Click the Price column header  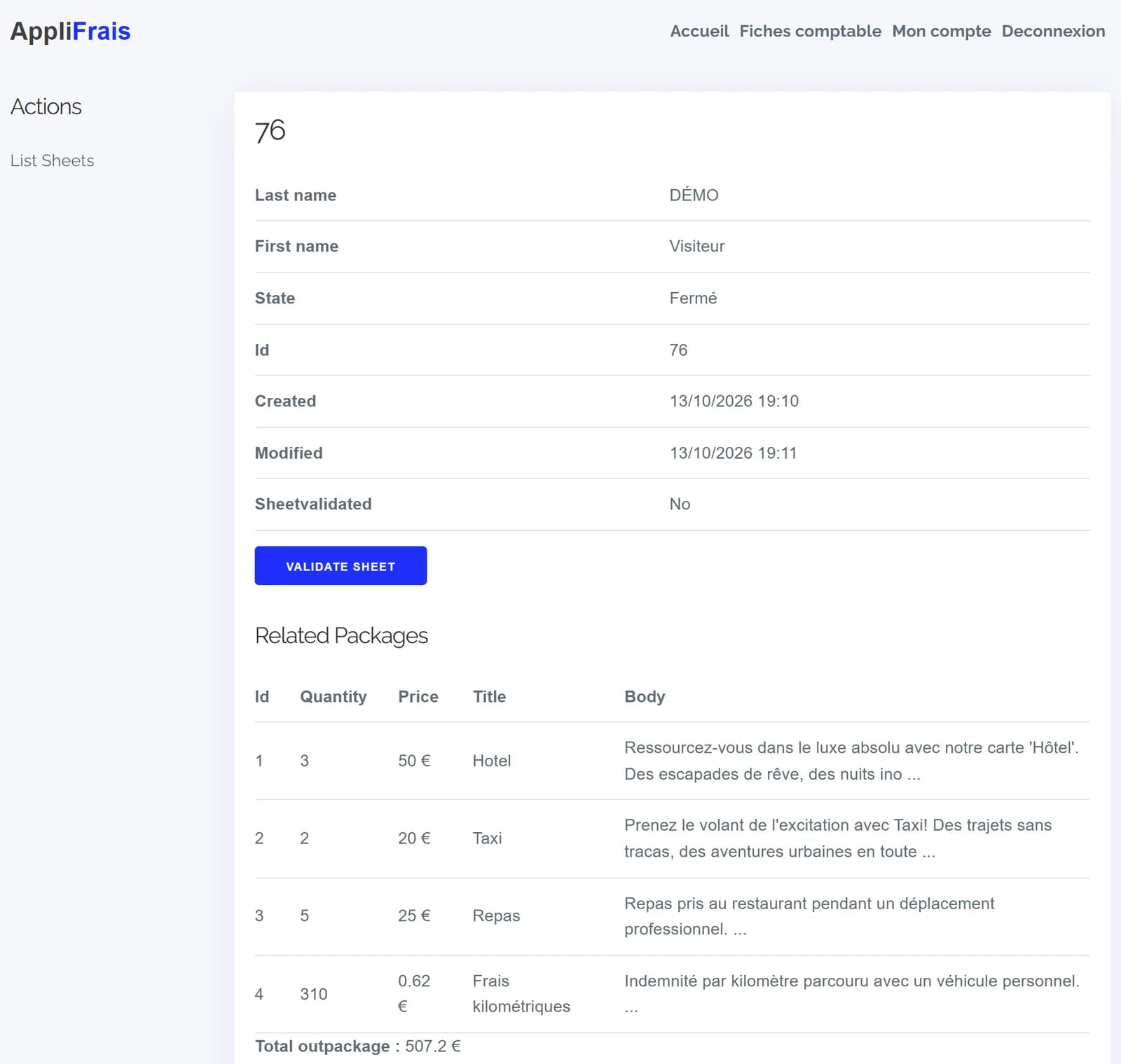tap(418, 696)
